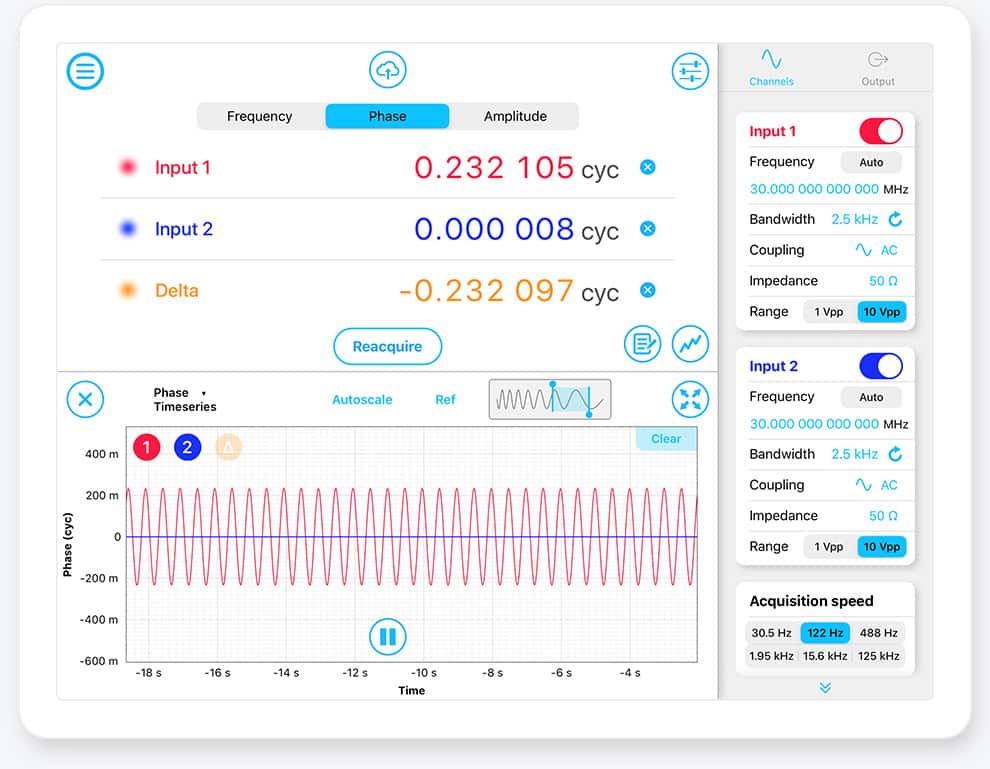Screen dimensions: 990x769
Task: Switch to the Frequency tab
Action: [x=259, y=116]
